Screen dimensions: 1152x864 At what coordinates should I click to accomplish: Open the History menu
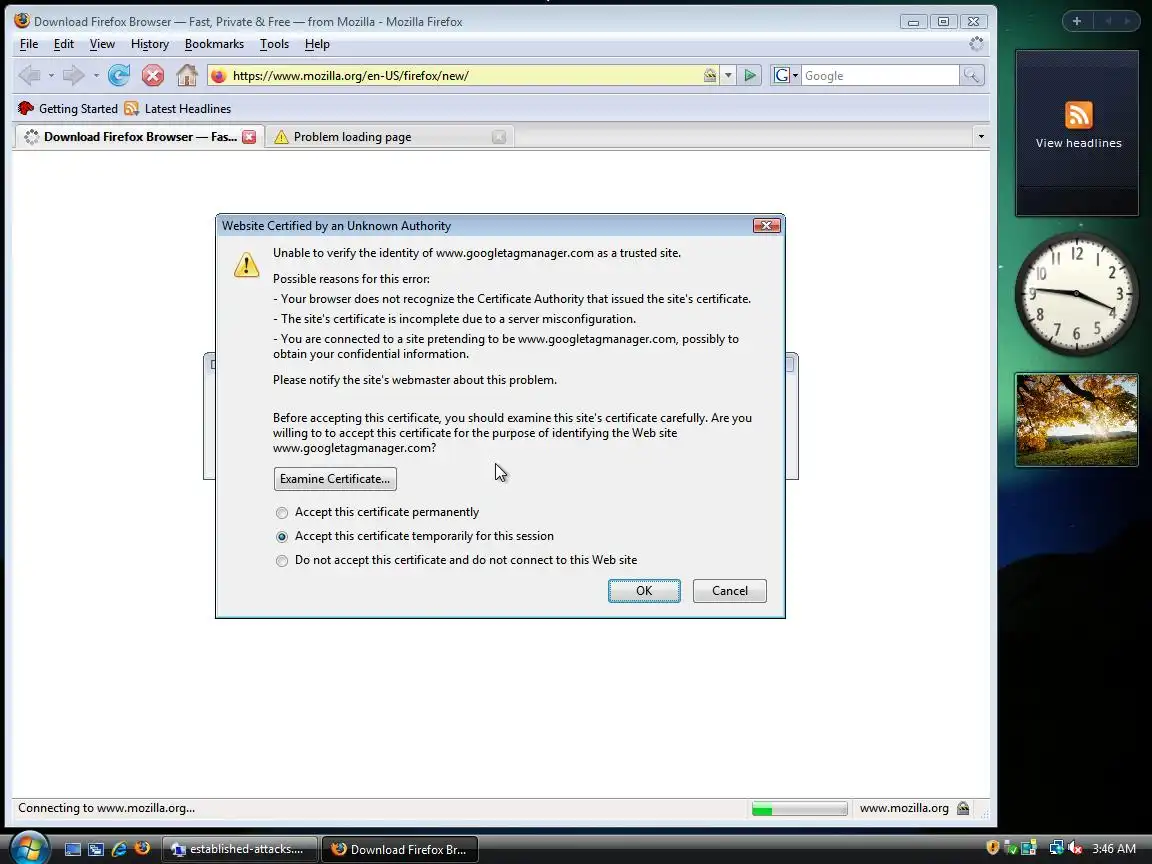click(150, 44)
